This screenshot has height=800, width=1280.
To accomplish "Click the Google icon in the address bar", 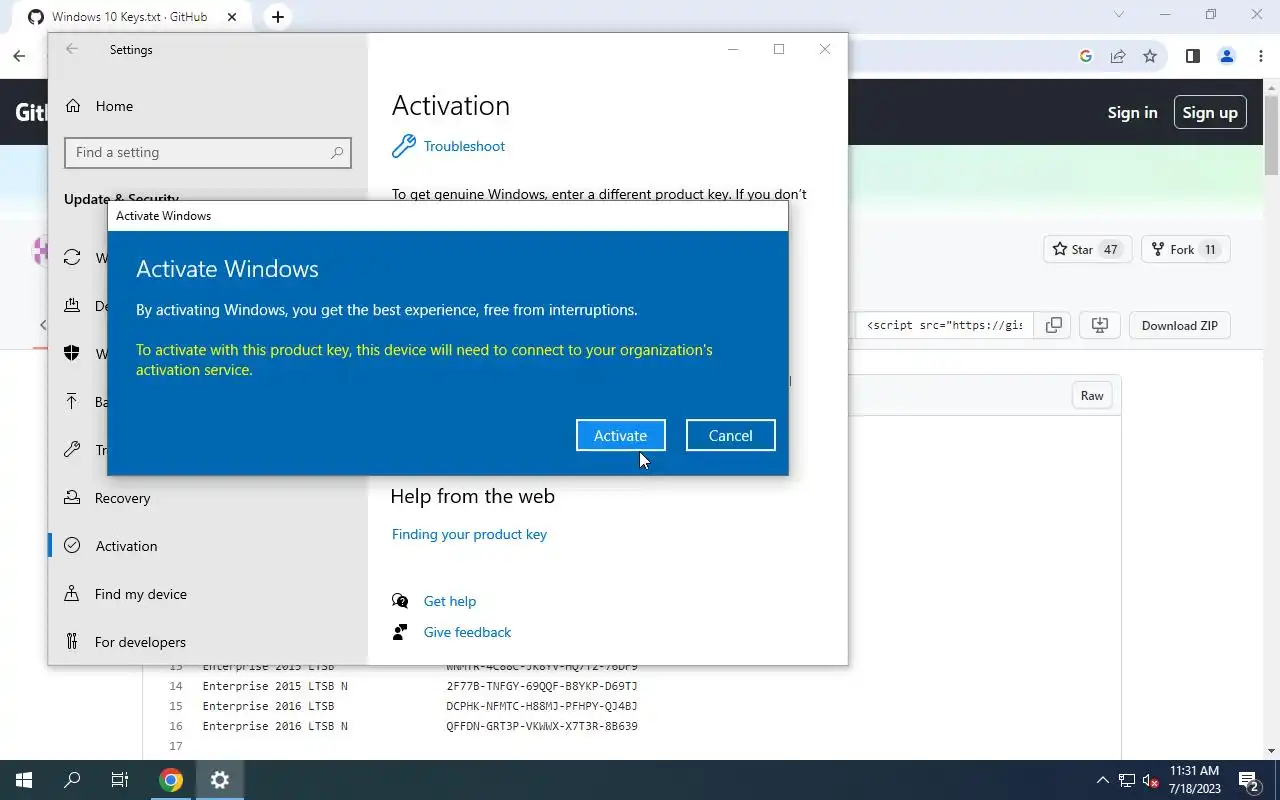I will [1086, 56].
